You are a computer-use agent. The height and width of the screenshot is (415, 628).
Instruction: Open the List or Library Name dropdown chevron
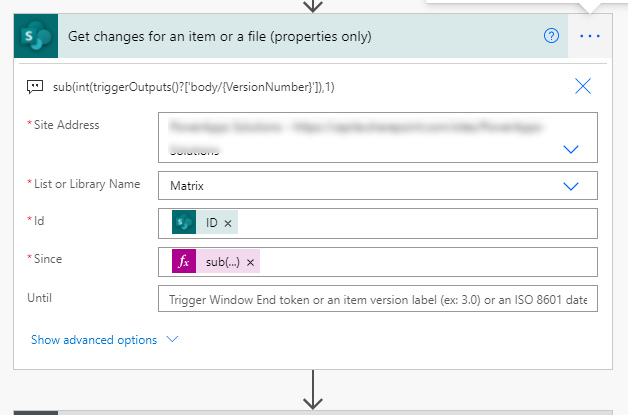tap(571, 186)
